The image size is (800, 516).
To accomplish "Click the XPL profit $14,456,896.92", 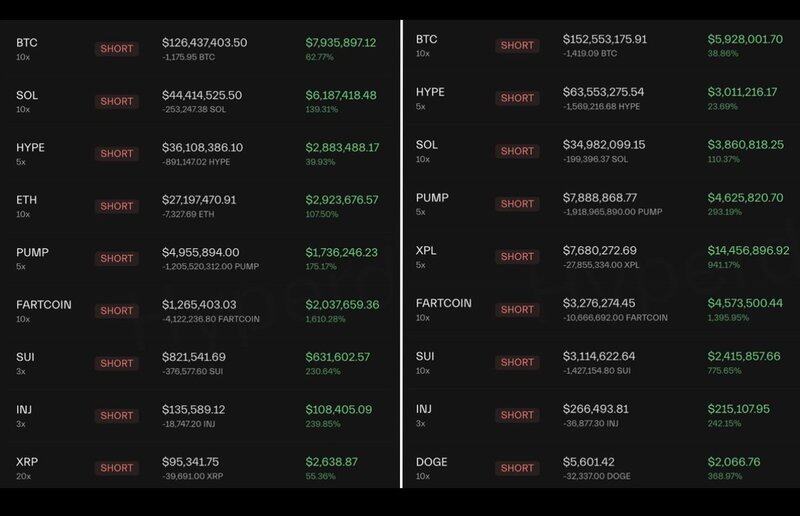I will tap(748, 250).
